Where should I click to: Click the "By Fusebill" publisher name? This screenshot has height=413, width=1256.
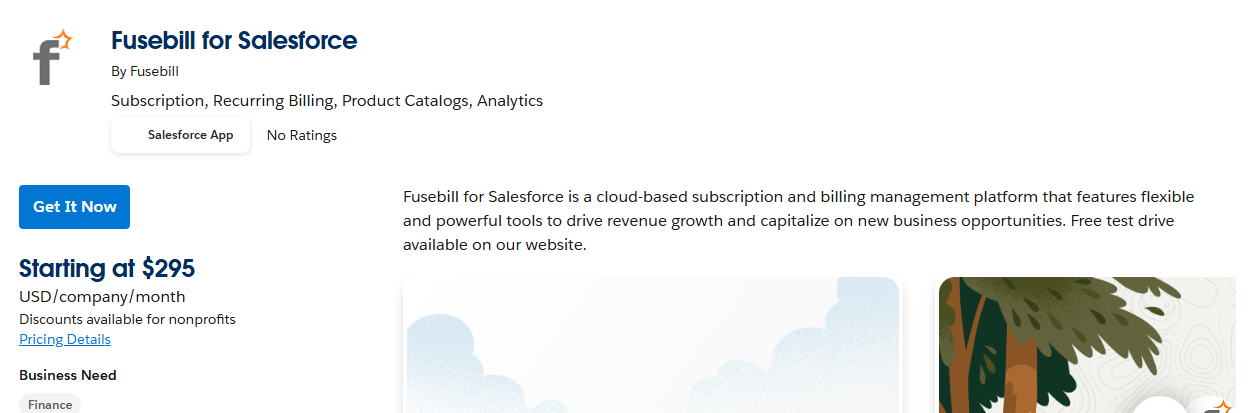click(x=145, y=71)
